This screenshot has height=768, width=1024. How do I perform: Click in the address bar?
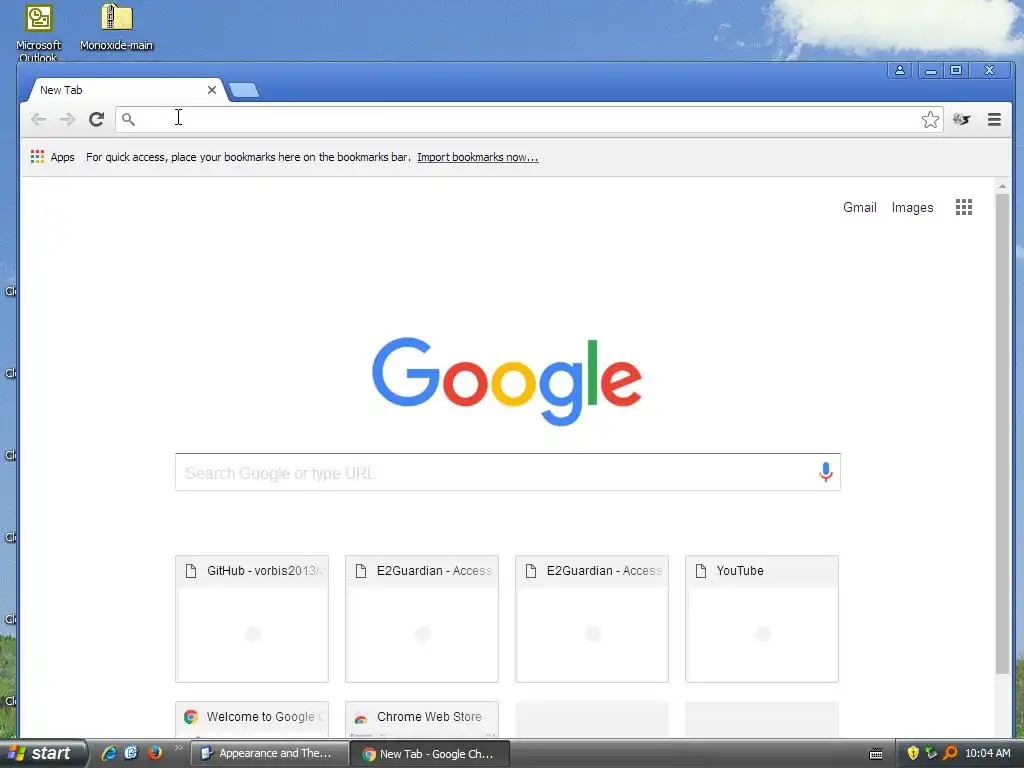pyautogui.click(x=529, y=119)
